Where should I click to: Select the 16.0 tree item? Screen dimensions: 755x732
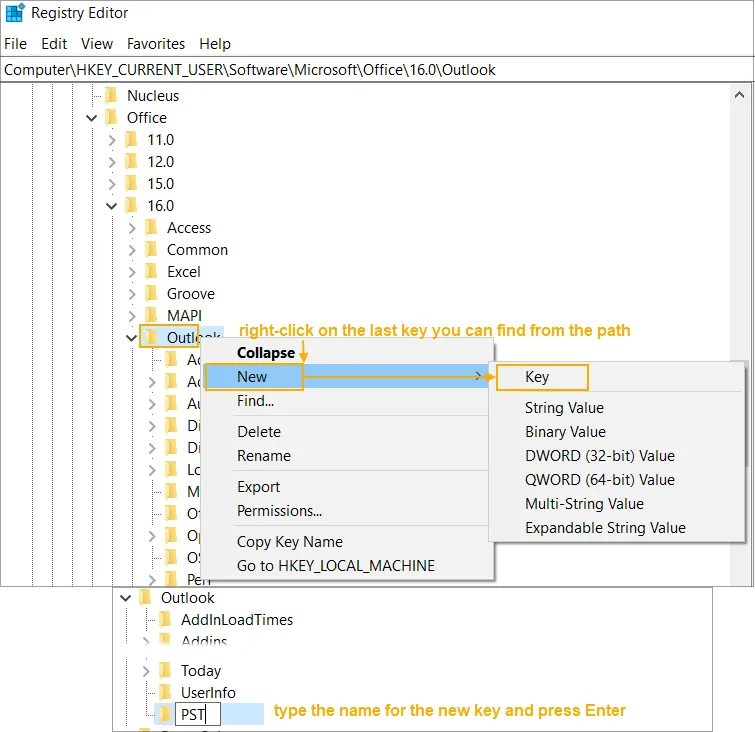click(x=160, y=206)
